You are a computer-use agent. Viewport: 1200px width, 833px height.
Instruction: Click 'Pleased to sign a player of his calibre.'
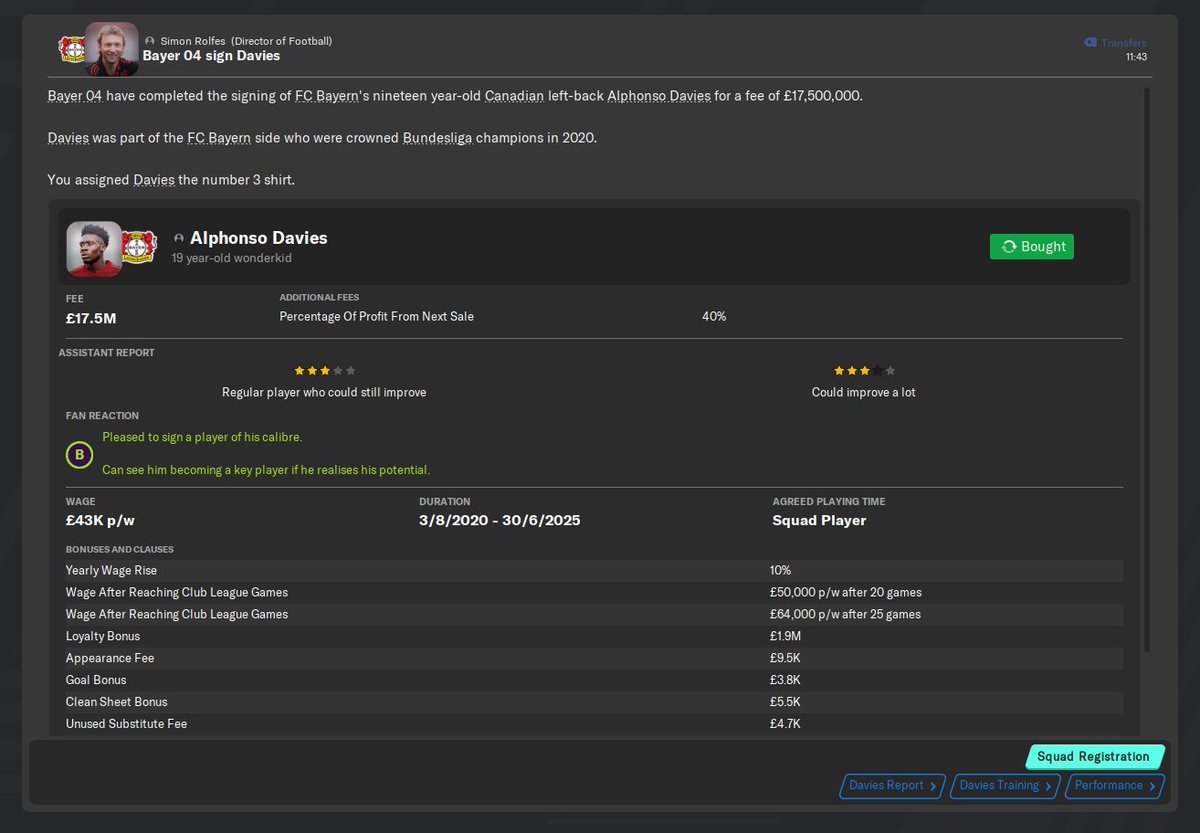point(202,437)
